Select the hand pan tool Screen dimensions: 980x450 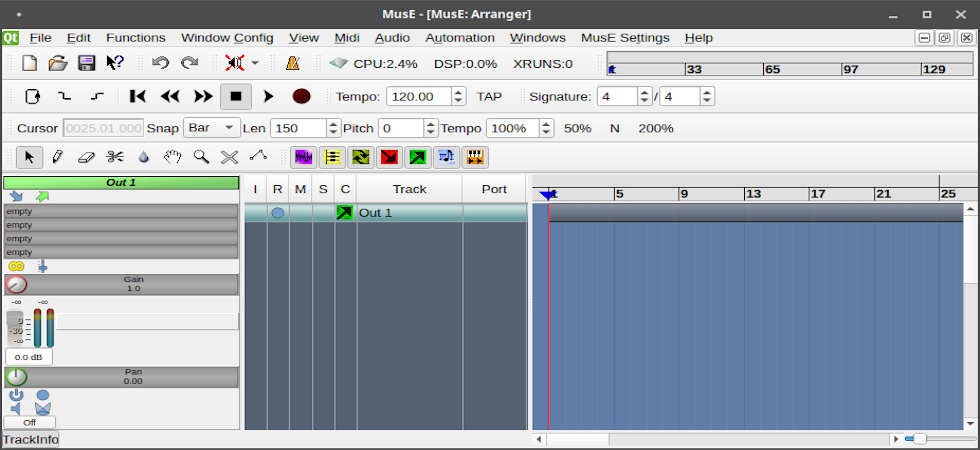click(x=172, y=157)
